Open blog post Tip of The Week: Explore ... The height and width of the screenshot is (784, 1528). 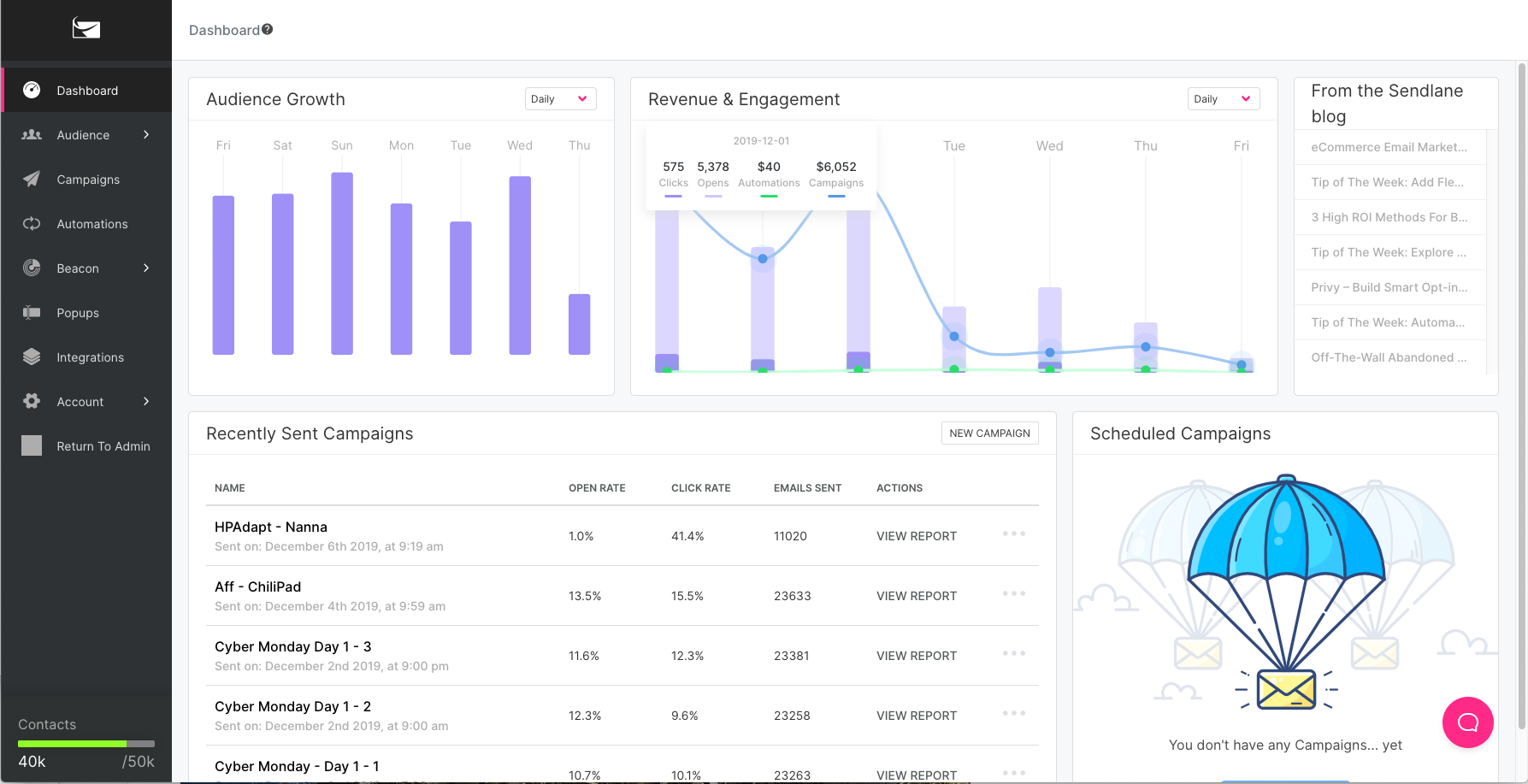pos(1389,252)
